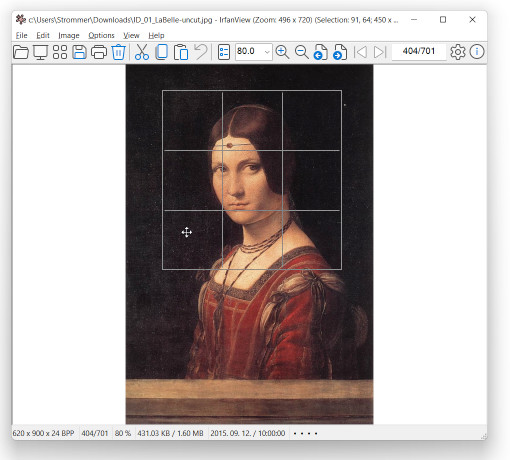This screenshot has height=460, width=510.
Task: Click status bar dimensions 620 x 900 x 24 BPP
Action: coord(43,433)
